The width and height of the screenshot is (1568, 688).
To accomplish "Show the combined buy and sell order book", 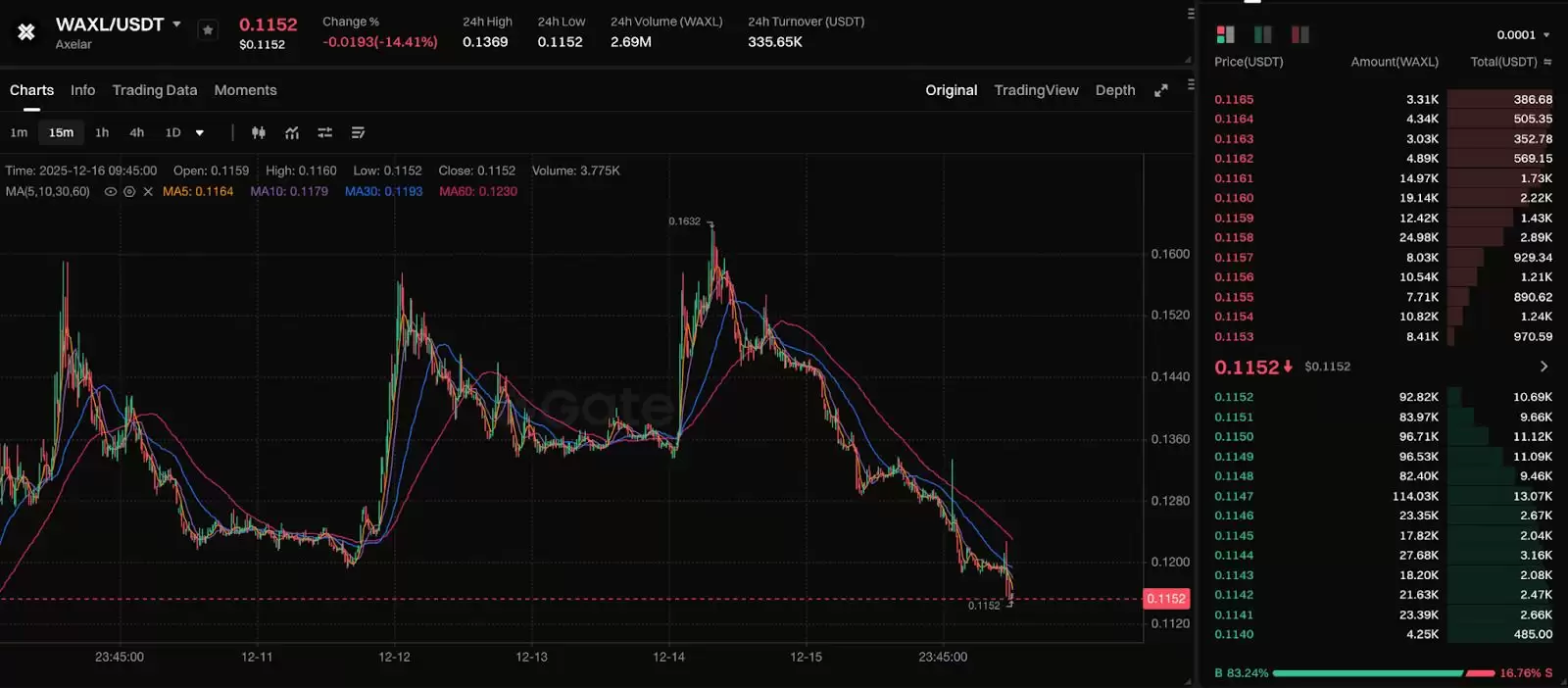I will point(1225,35).
